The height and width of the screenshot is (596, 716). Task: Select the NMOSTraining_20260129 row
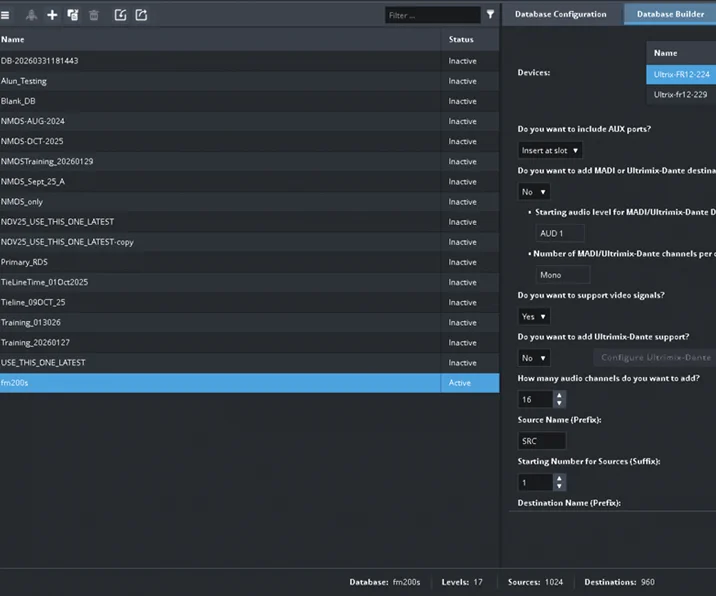(249, 161)
